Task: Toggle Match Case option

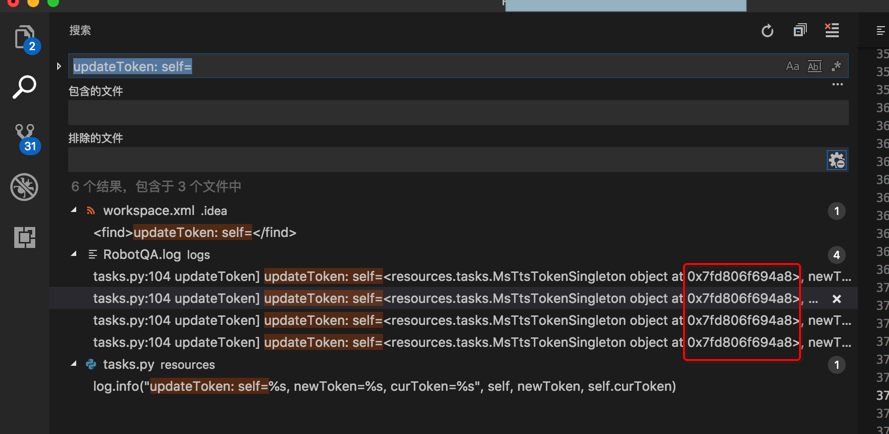Action: pos(792,66)
